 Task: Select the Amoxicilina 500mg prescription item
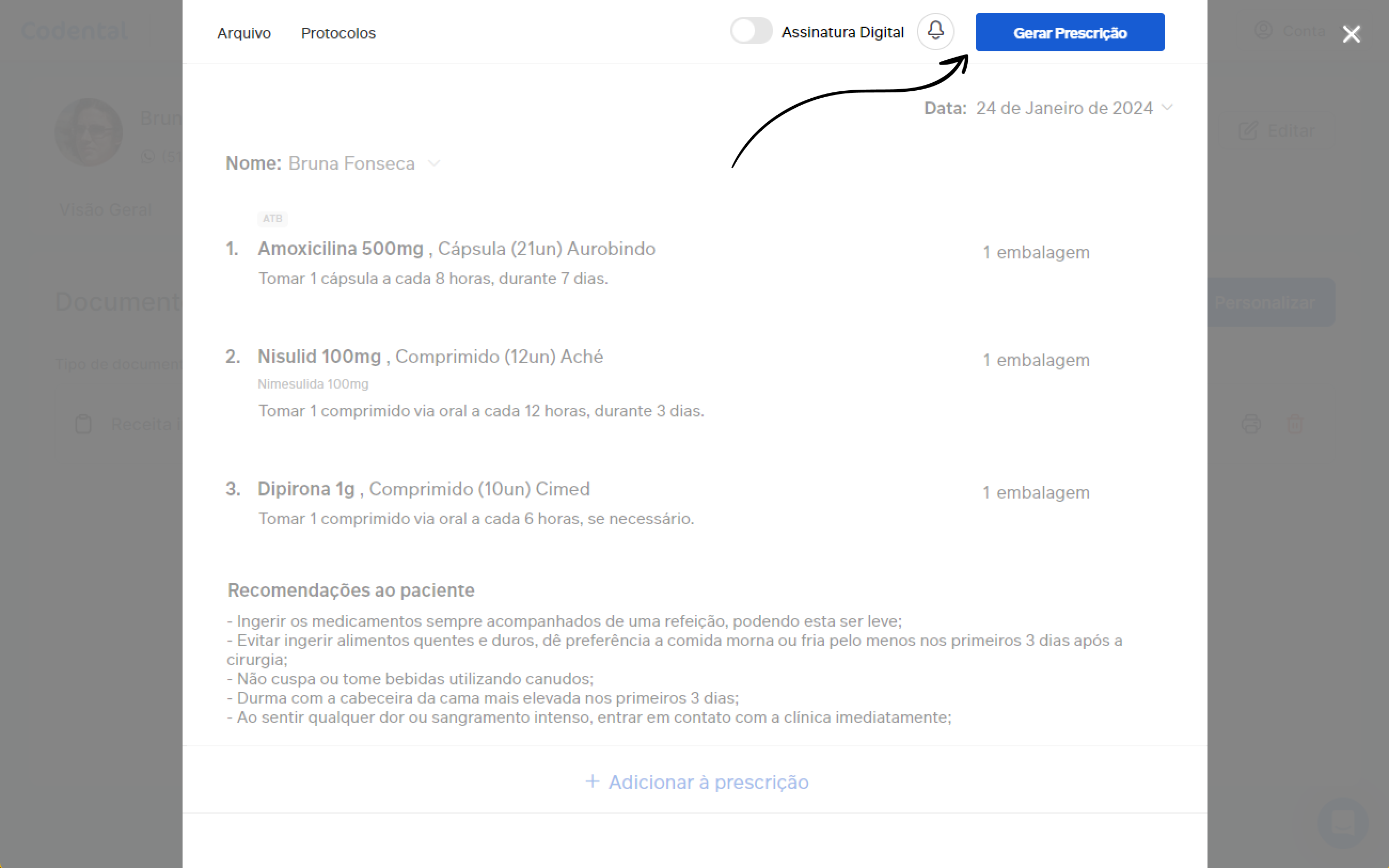[x=341, y=249]
